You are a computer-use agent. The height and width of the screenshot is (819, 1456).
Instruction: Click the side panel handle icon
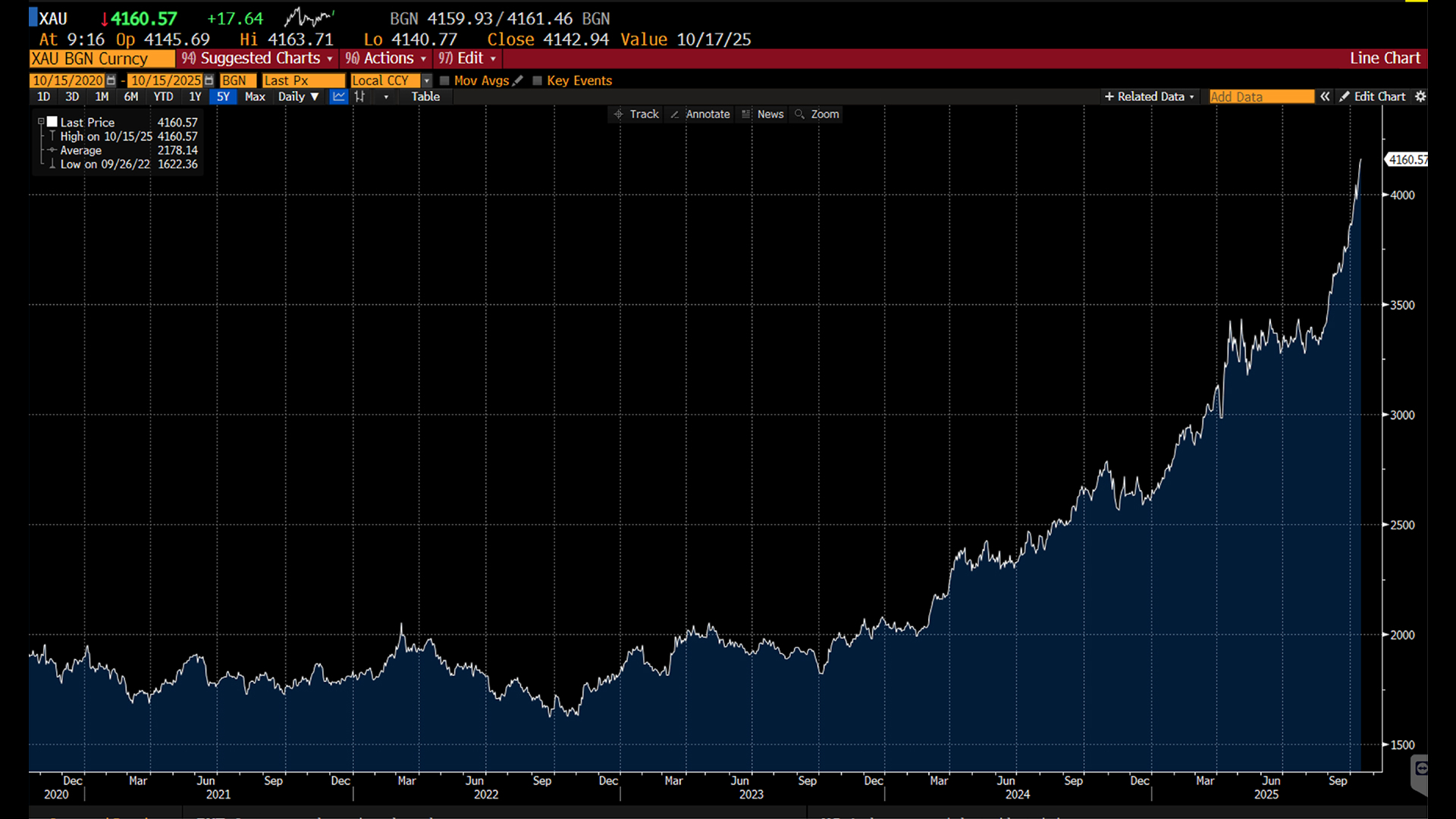(x=1421, y=769)
